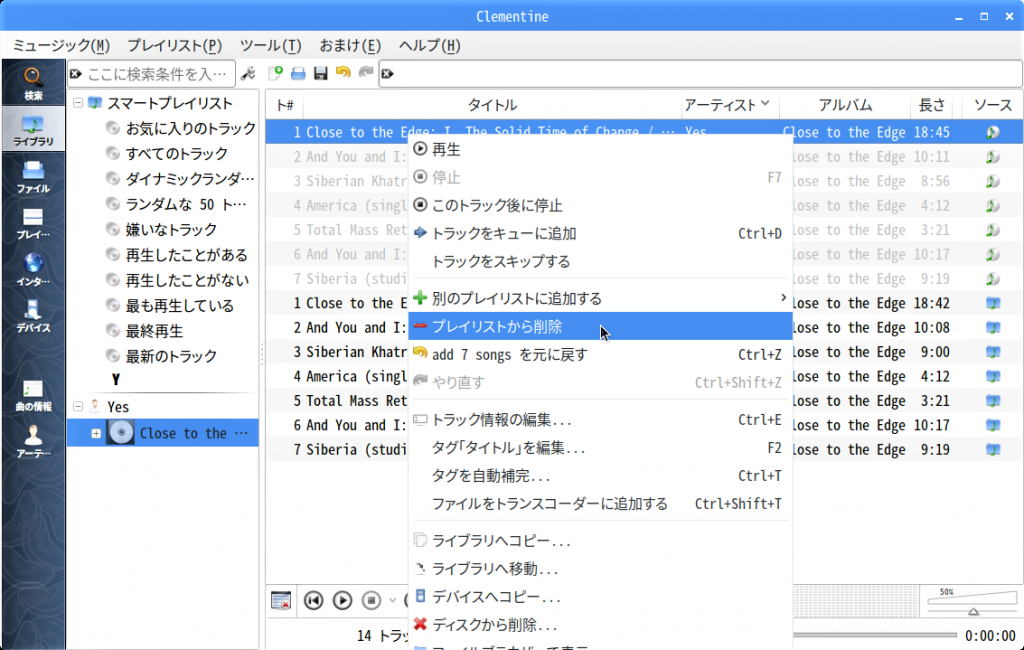Screen dimensions: 1024x650
Task: Choose タグを自動補完 menu entry
Action: pos(600,476)
